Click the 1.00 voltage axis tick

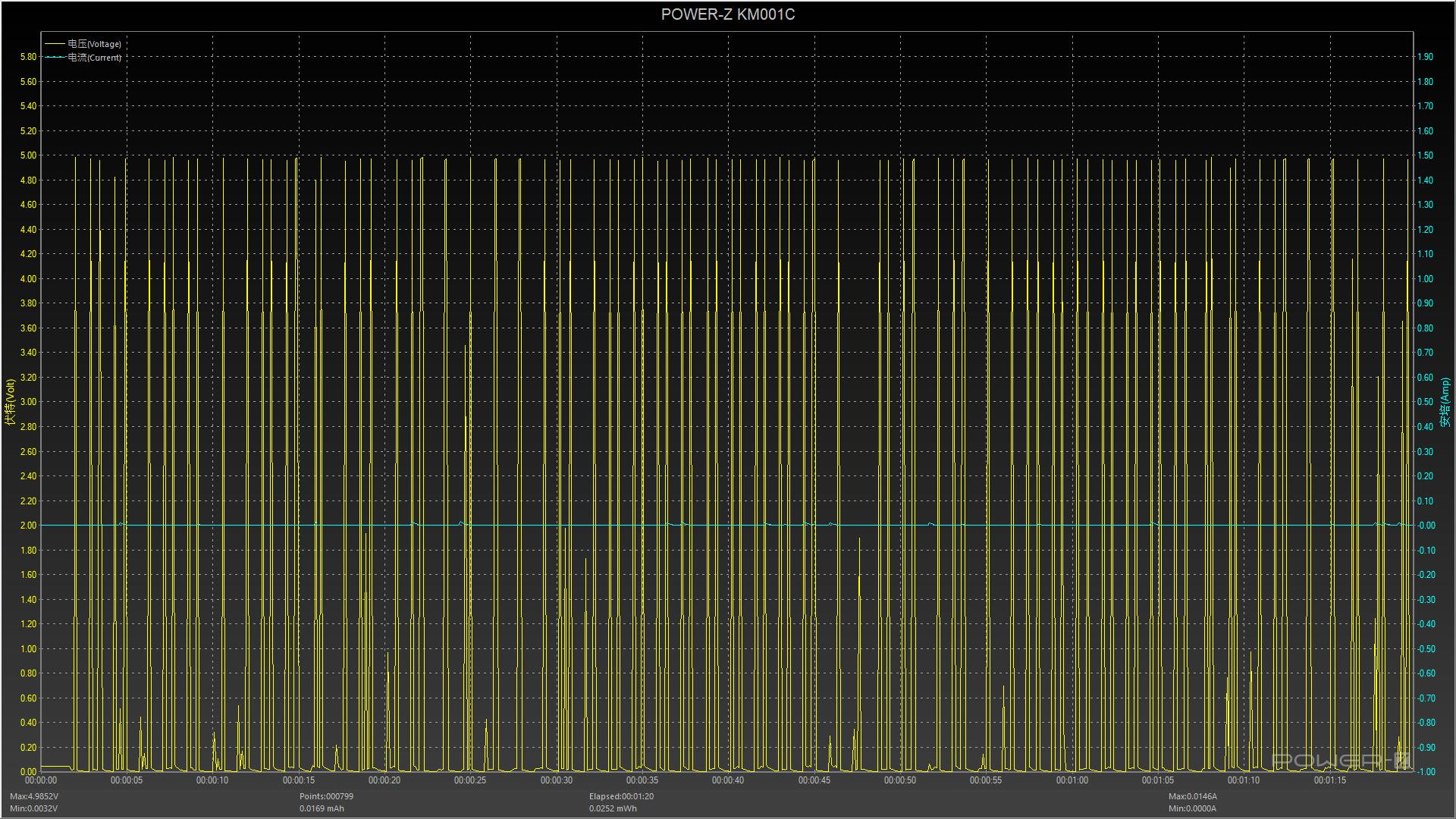pos(28,649)
